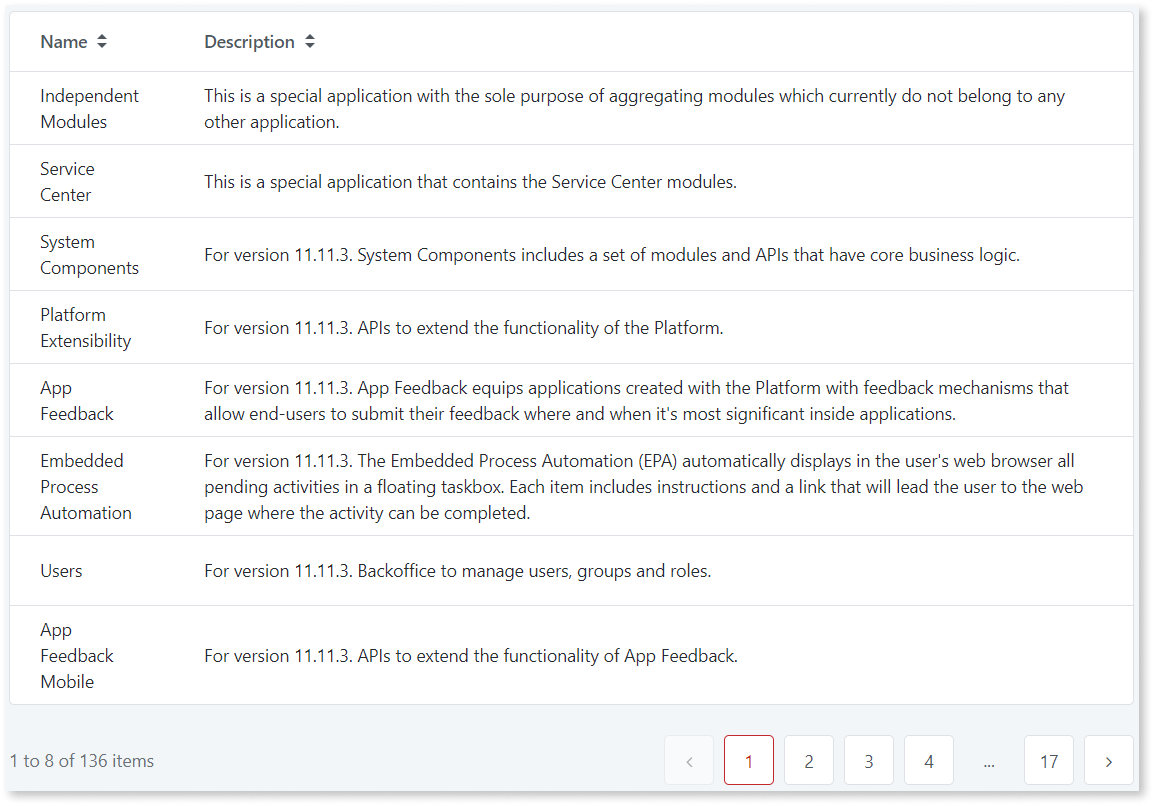Click the previous page chevron arrow
The height and width of the screenshot is (806, 1154).
689,760
